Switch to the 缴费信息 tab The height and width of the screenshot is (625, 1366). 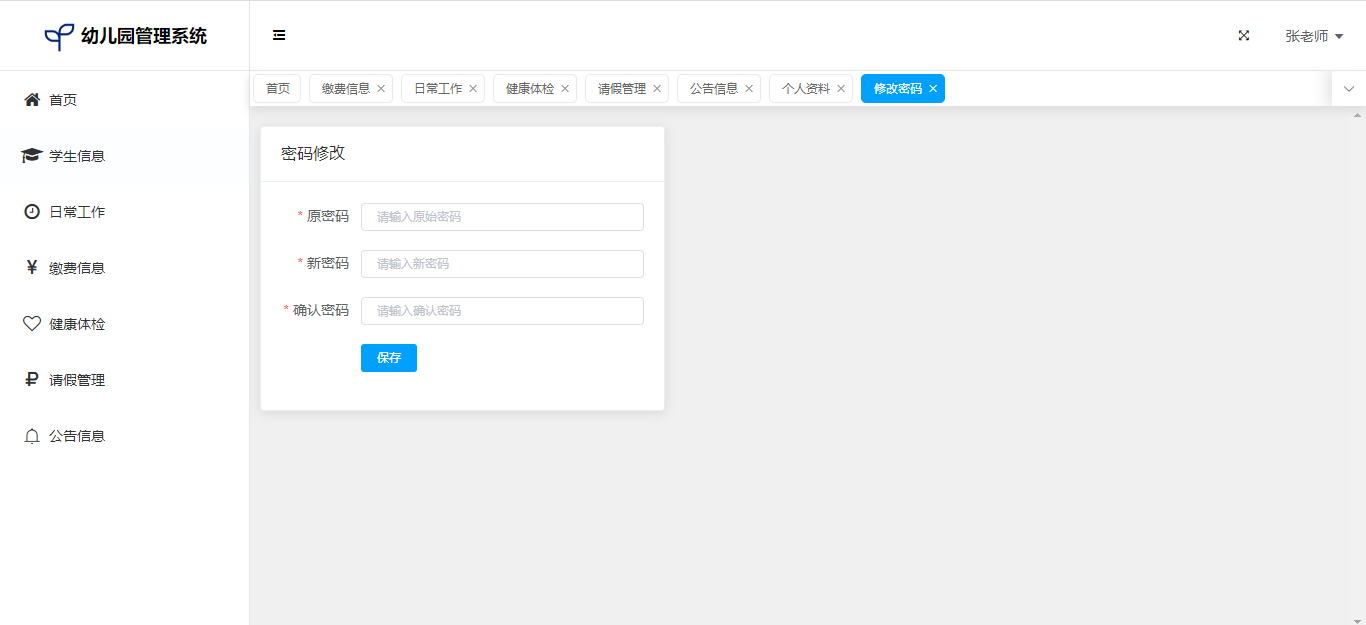[x=346, y=89]
